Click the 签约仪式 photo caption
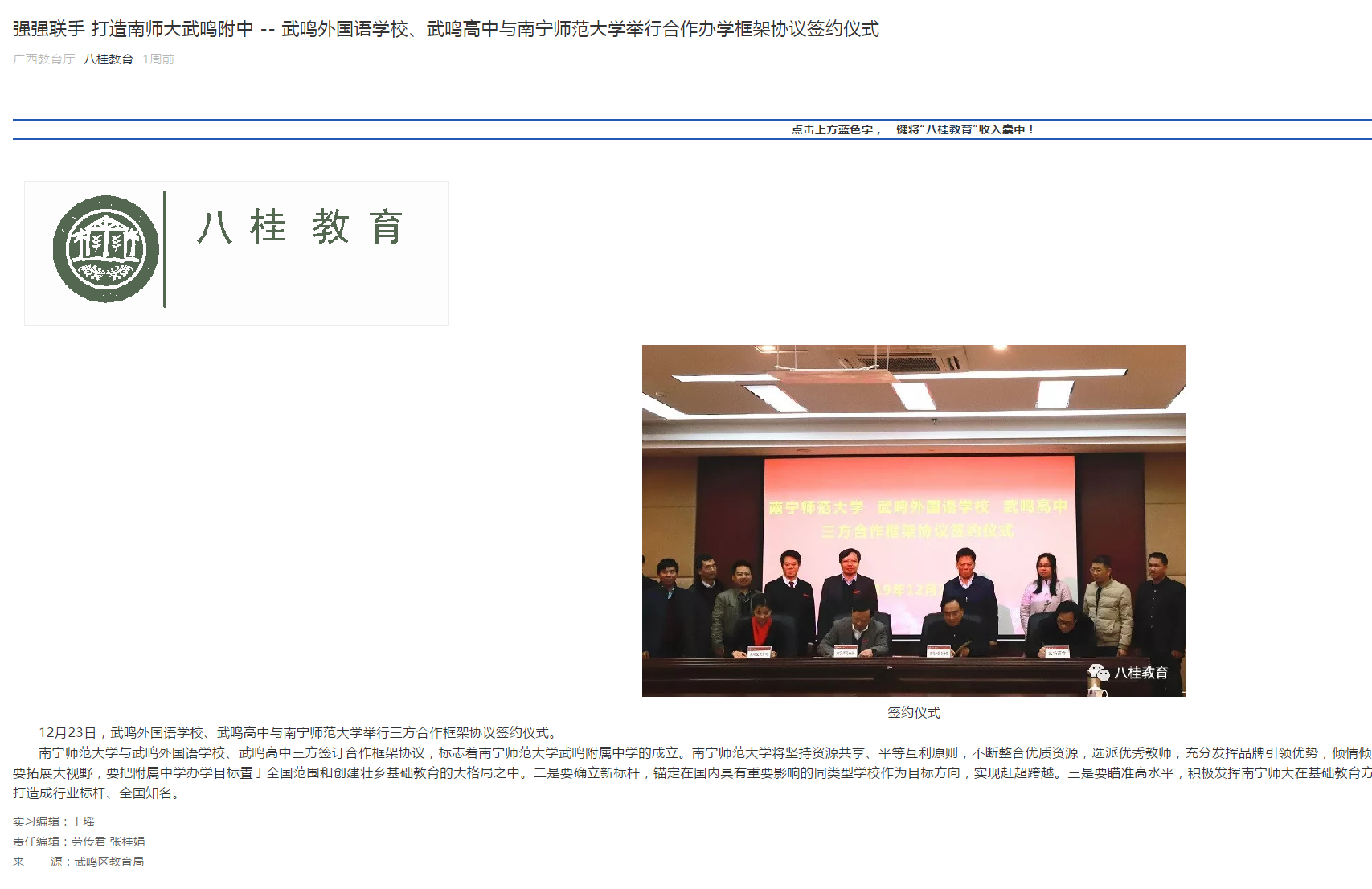 click(x=914, y=713)
